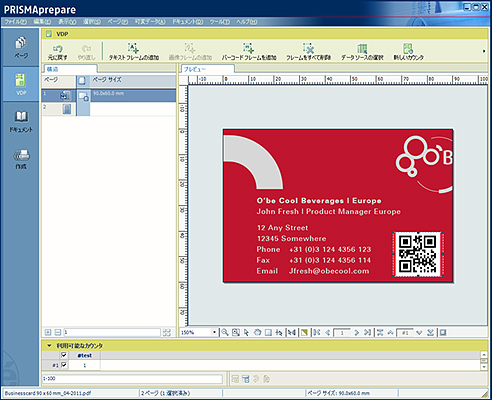The image size is (492, 400).
Task: Click the record number field showing #1
Action: (405, 332)
